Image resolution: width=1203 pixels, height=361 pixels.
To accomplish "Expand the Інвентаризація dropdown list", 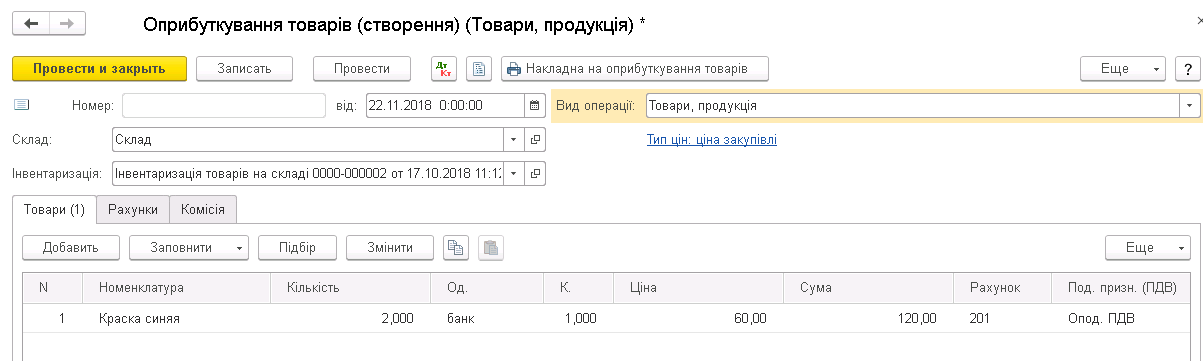I will pyautogui.click(x=513, y=174).
